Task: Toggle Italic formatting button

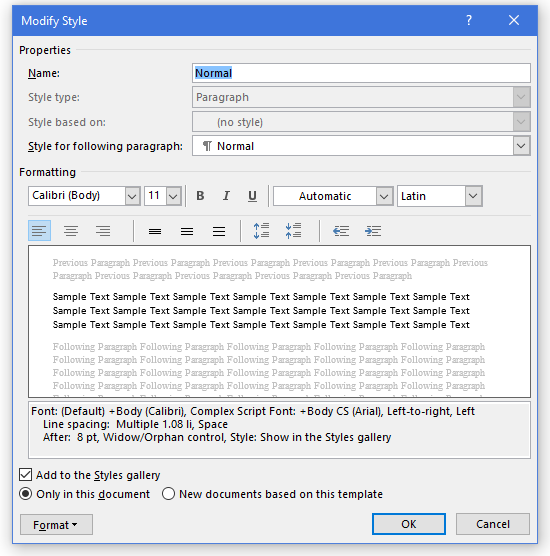Action: click(x=226, y=196)
